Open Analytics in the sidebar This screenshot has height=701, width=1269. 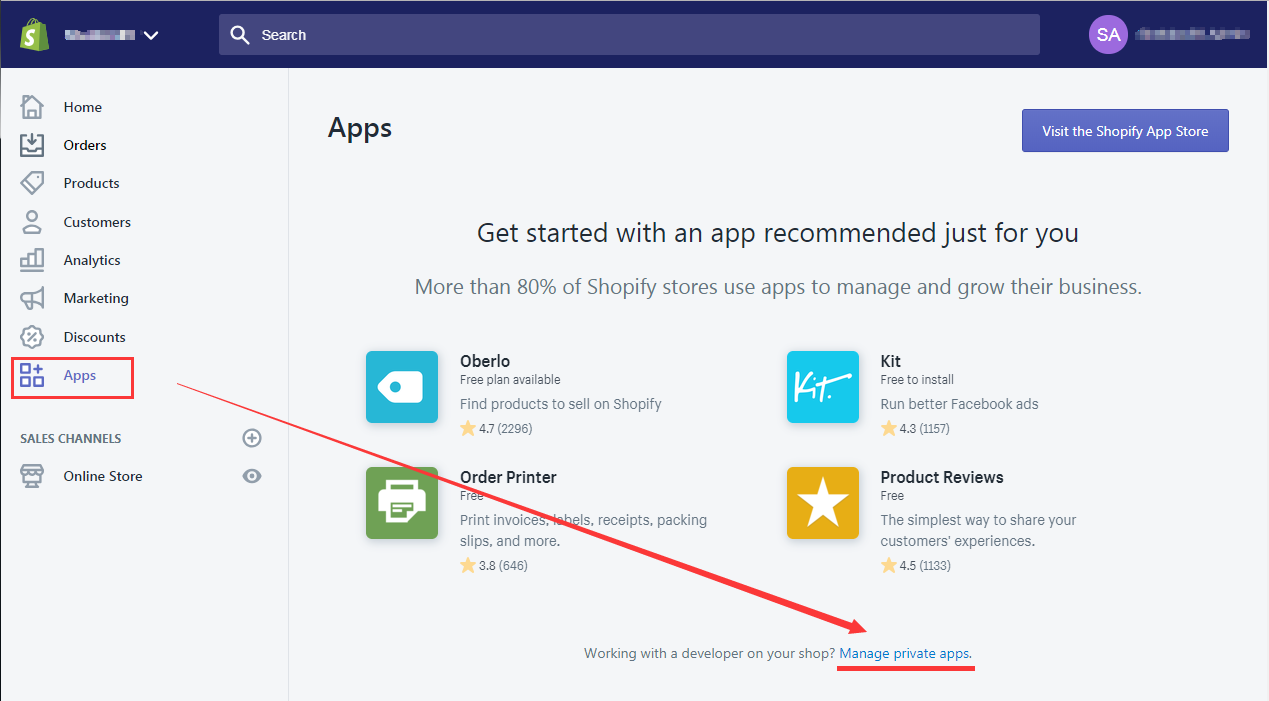(x=92, y=260)
